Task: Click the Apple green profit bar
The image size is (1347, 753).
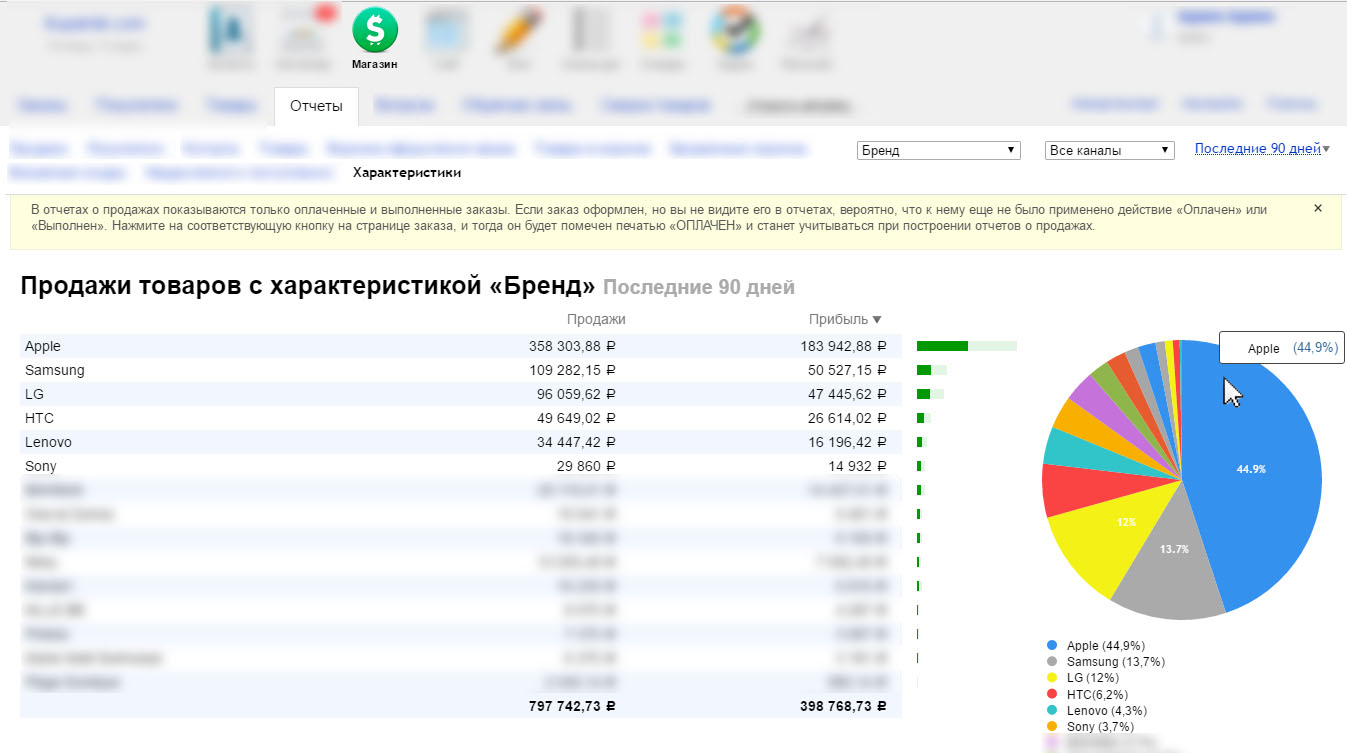Action: 942,346
